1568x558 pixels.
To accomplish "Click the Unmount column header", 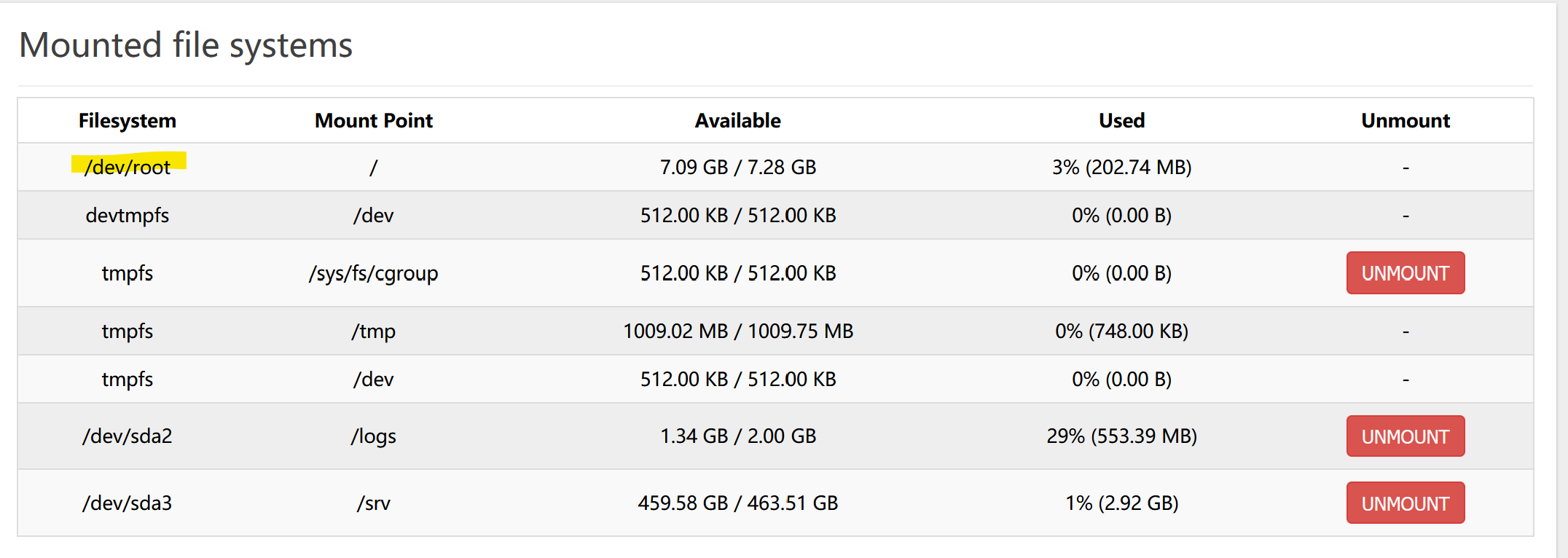I will [1405, 121].
